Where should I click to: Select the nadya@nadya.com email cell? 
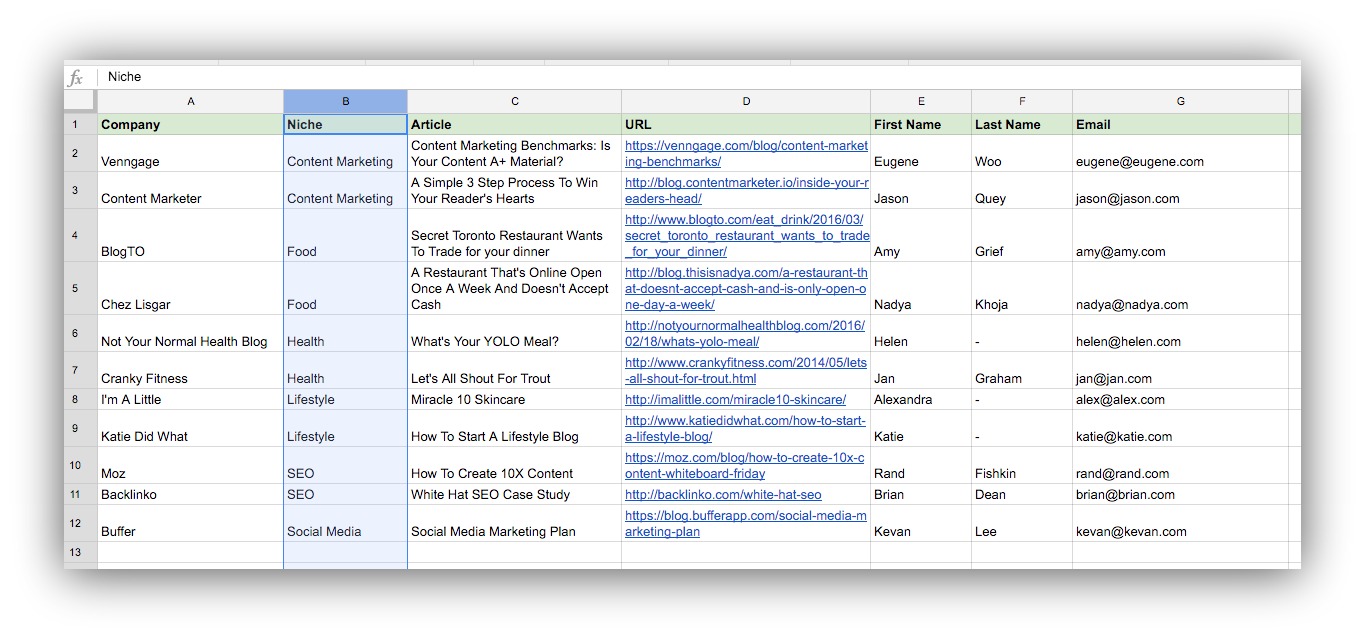[x=1181, y=289]
